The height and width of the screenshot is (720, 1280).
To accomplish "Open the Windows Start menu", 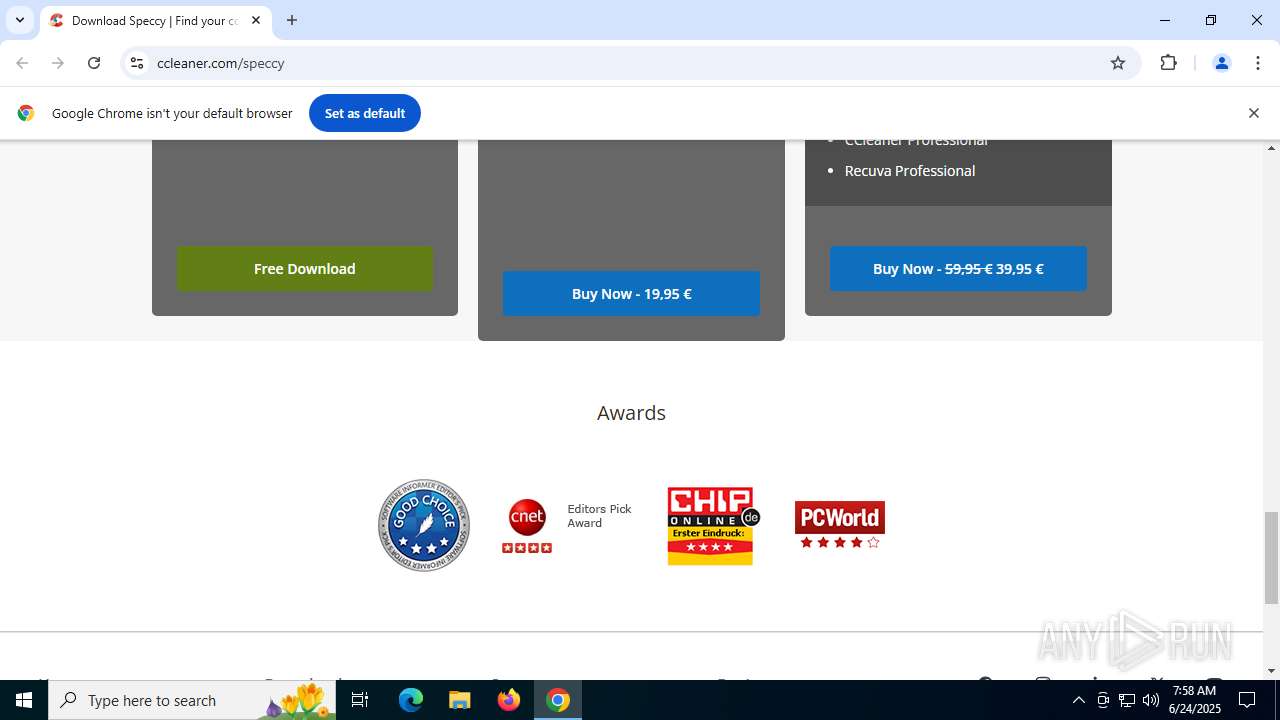I will tap(24, 700).
